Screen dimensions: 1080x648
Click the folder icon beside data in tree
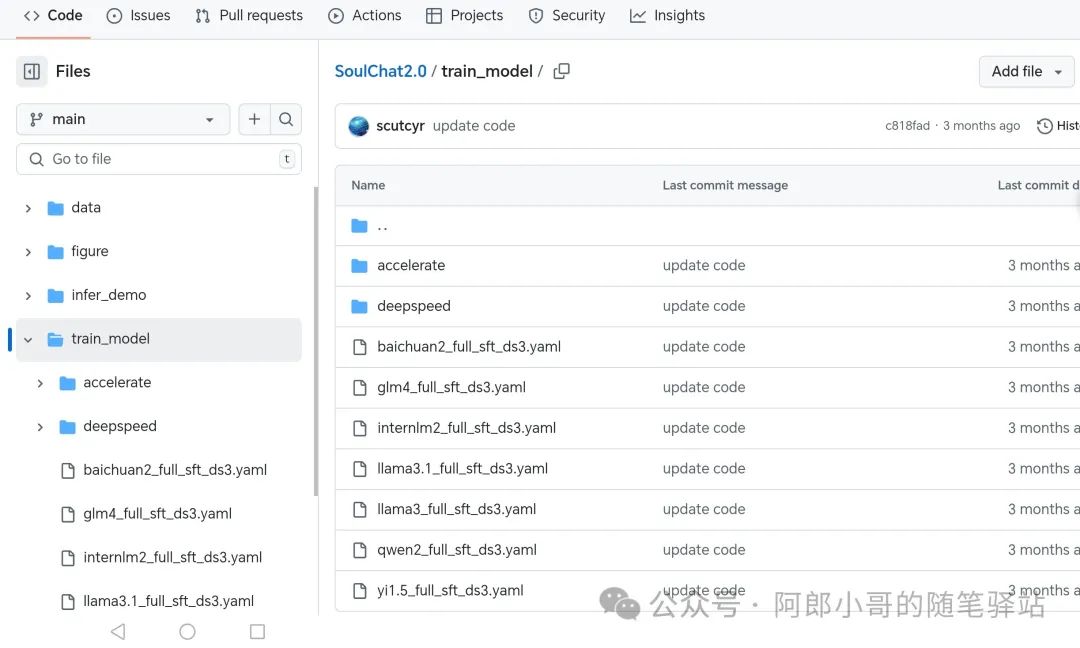tap(55, 208)
